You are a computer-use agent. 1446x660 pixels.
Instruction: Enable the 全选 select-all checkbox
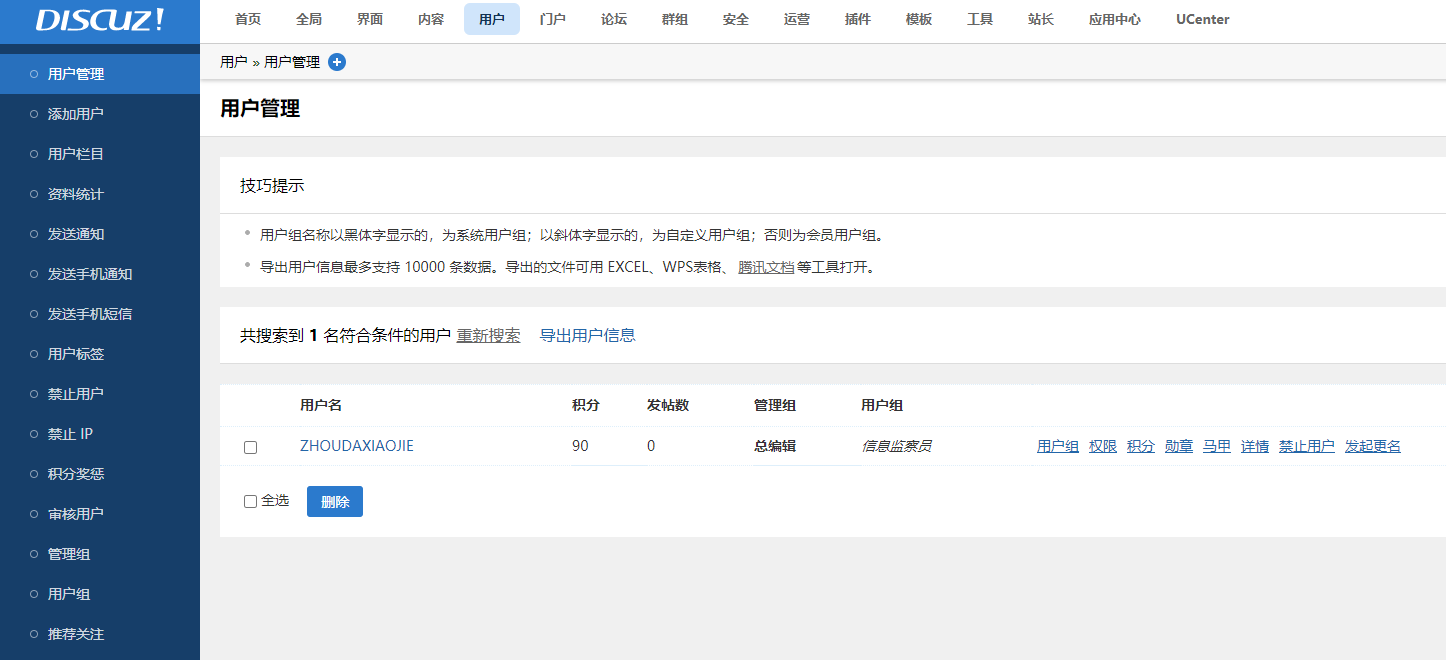(x=251, y=501)
